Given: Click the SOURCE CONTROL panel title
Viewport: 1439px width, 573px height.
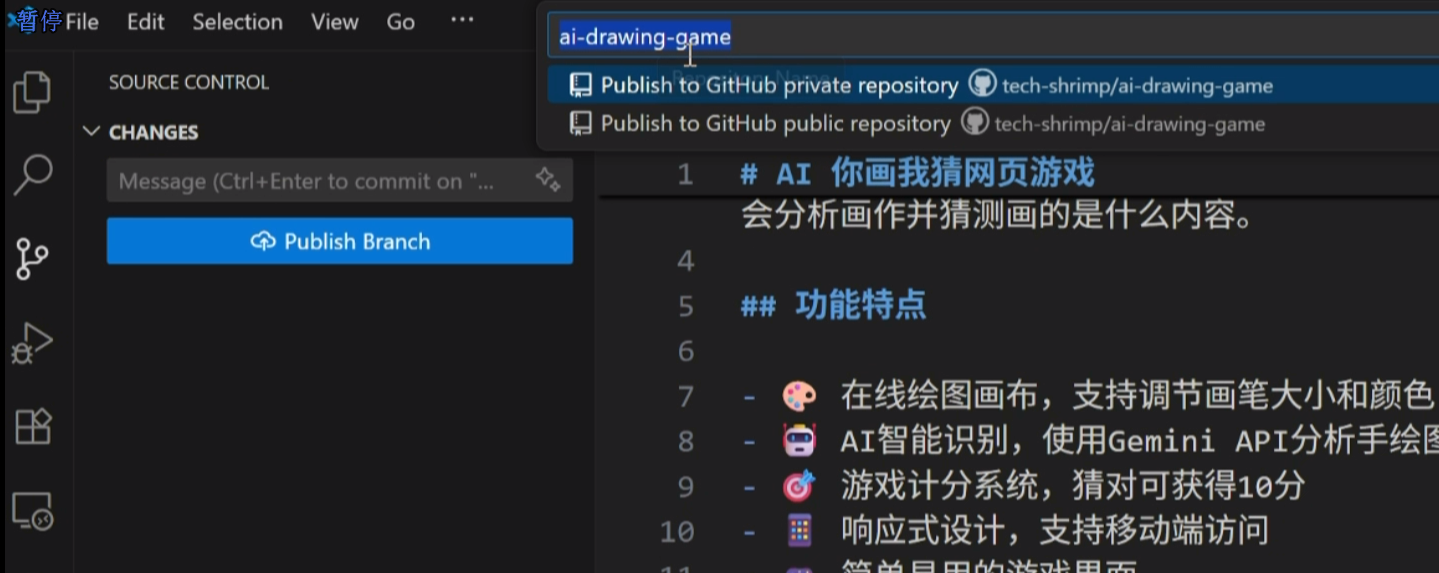Looking at the screenshot, I should pos(189,82).
